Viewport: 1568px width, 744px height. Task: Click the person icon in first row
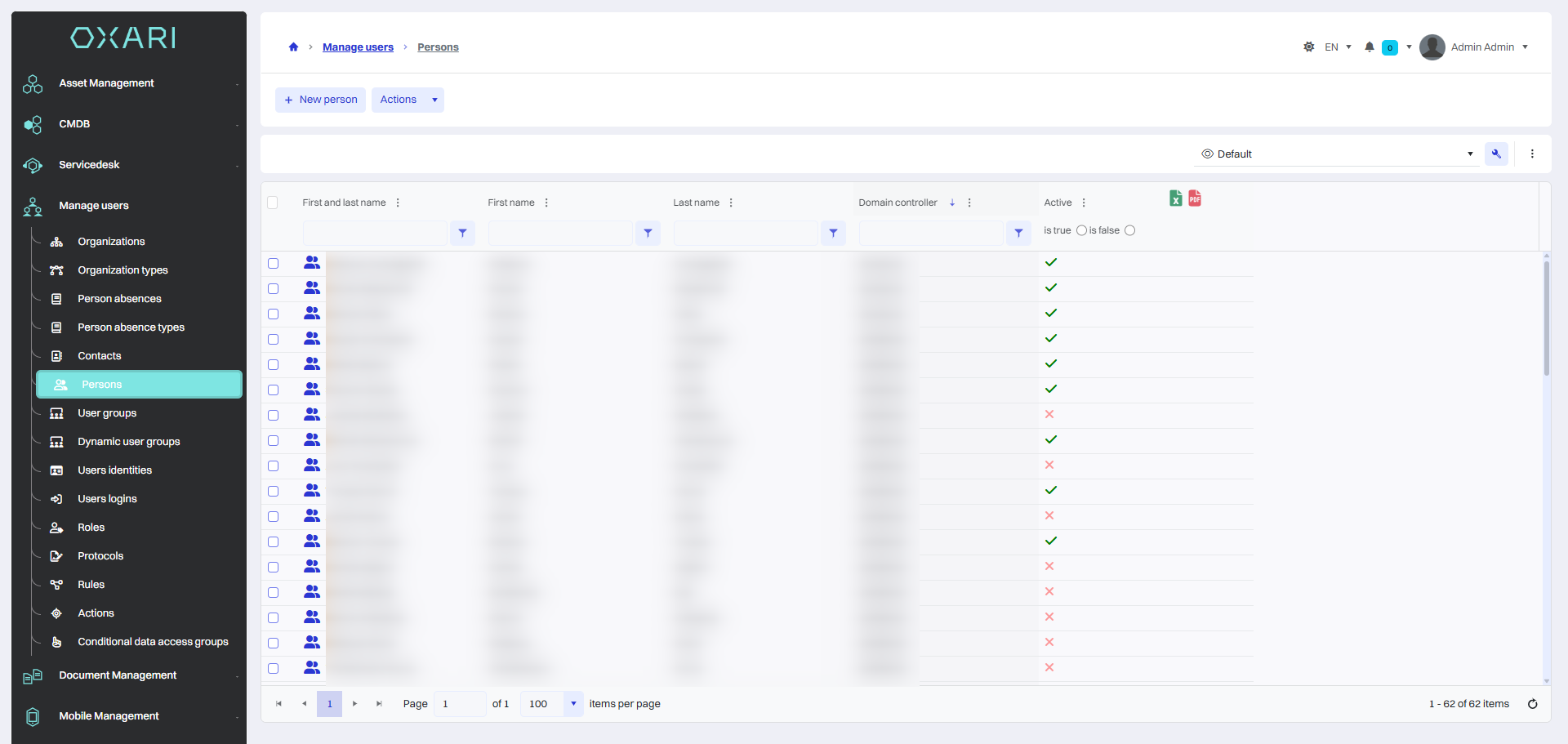pos(312,262)
